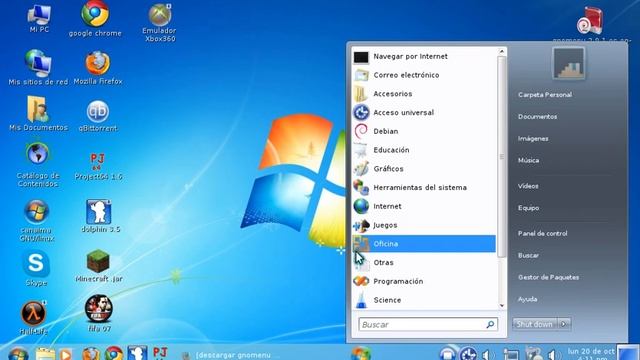Image resolution: width=640 pixels, height=360 pixels.
Task: Open the Skype desktop icon
Action: point(36,269)
